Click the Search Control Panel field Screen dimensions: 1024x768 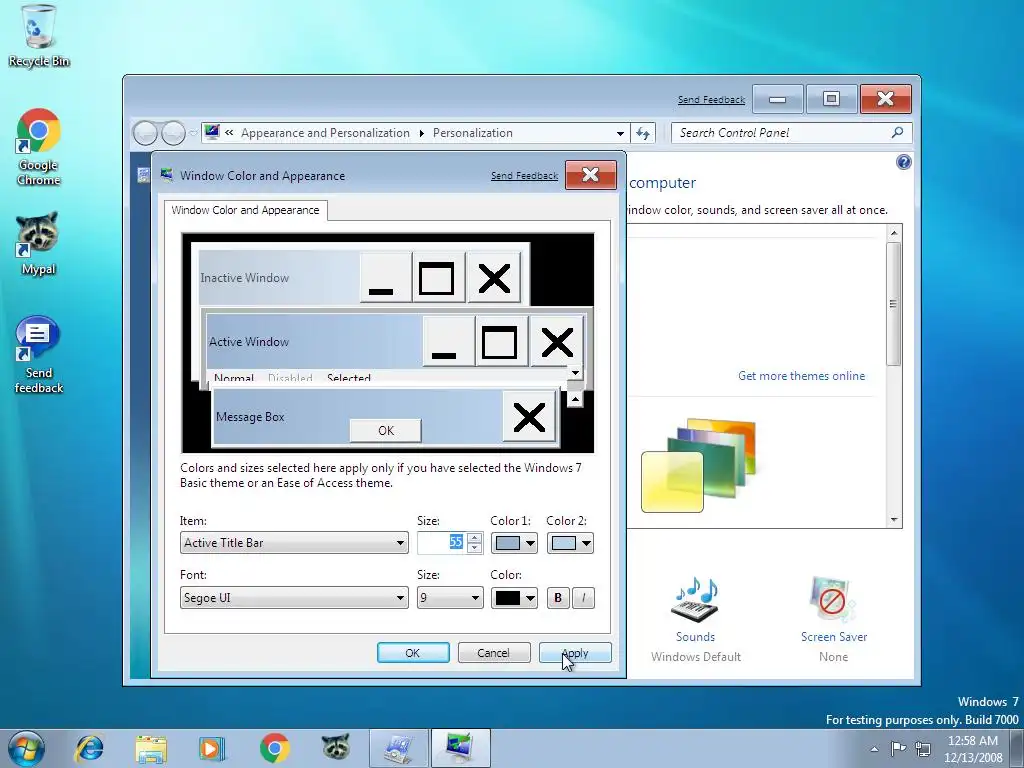[x=782, y=133]
